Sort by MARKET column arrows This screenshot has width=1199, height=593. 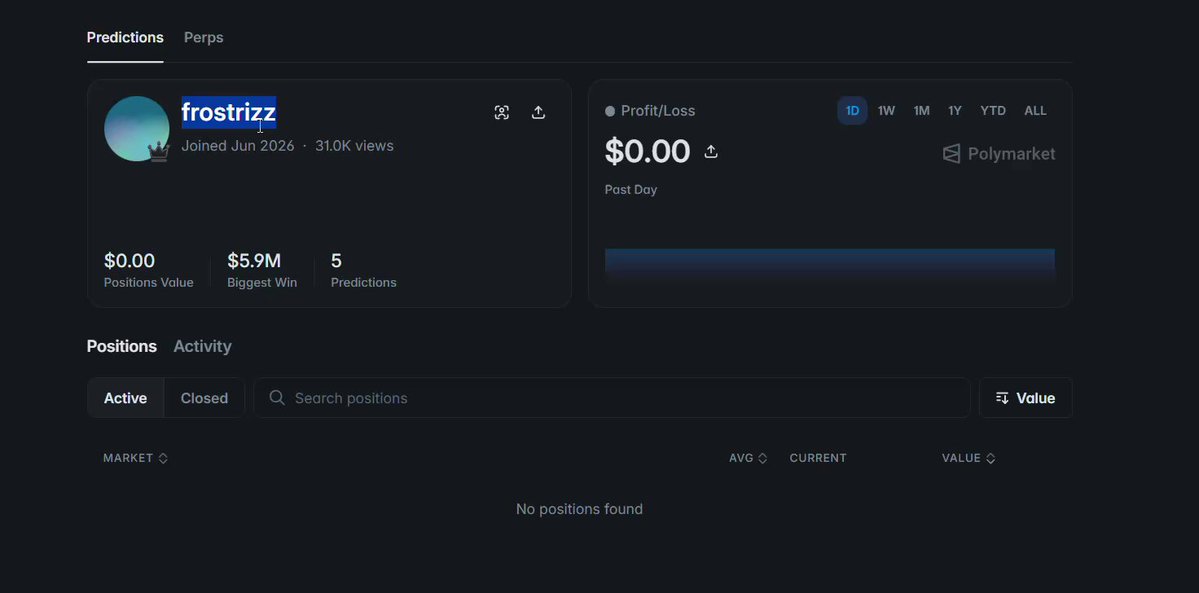[x=163, y=458]
